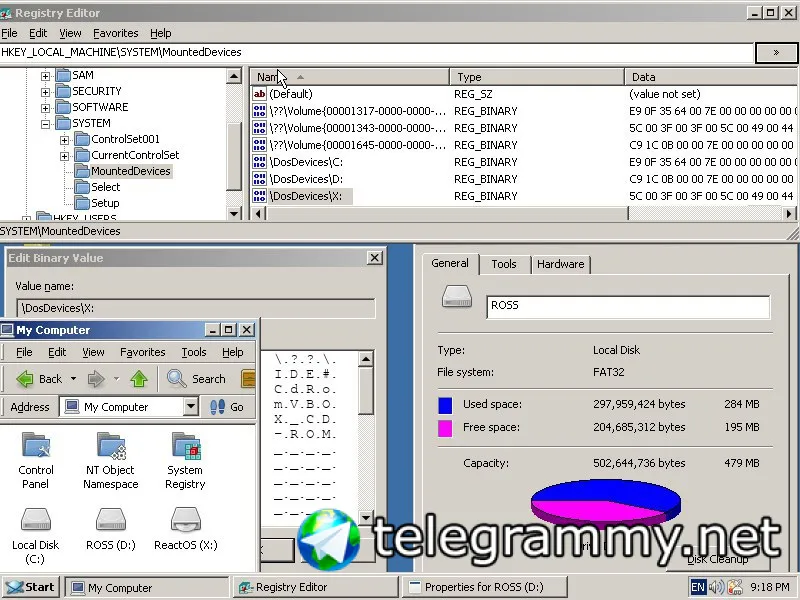Expand the ControlSet001 key
This screenshot has height=600, width=800.
pos(64,140)
